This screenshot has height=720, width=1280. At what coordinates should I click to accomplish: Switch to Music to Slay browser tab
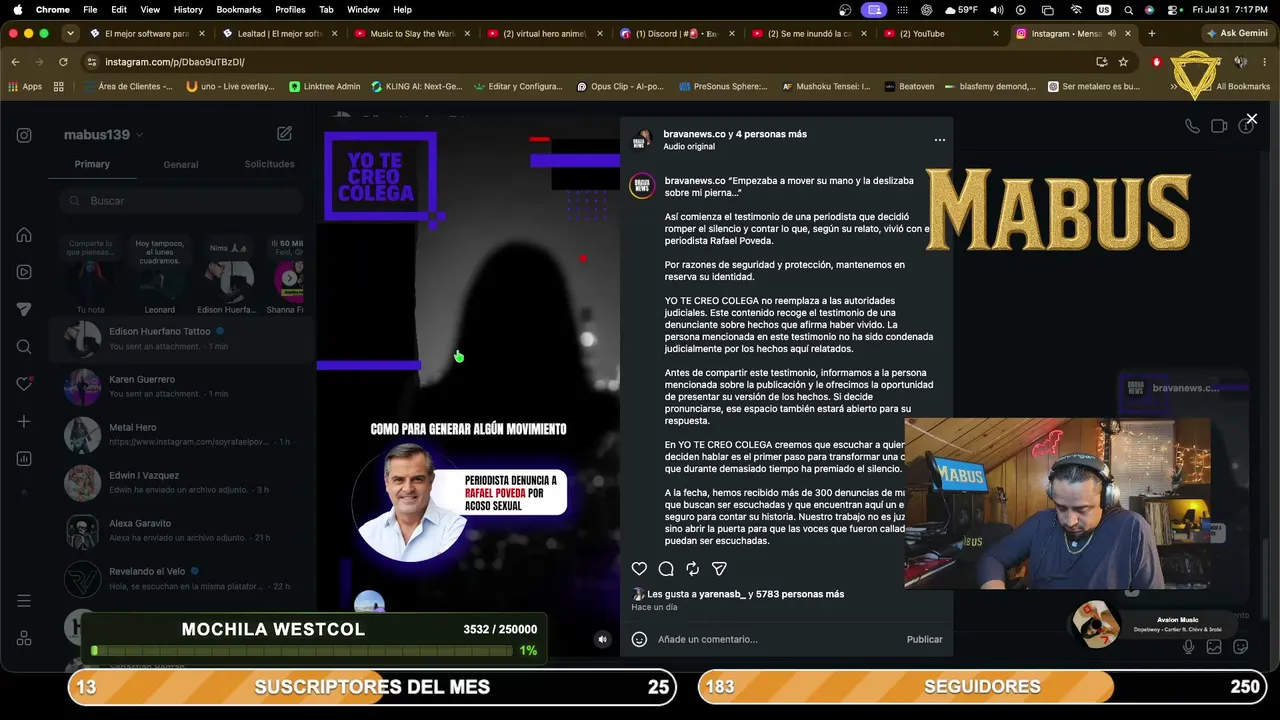coord(412,33)
